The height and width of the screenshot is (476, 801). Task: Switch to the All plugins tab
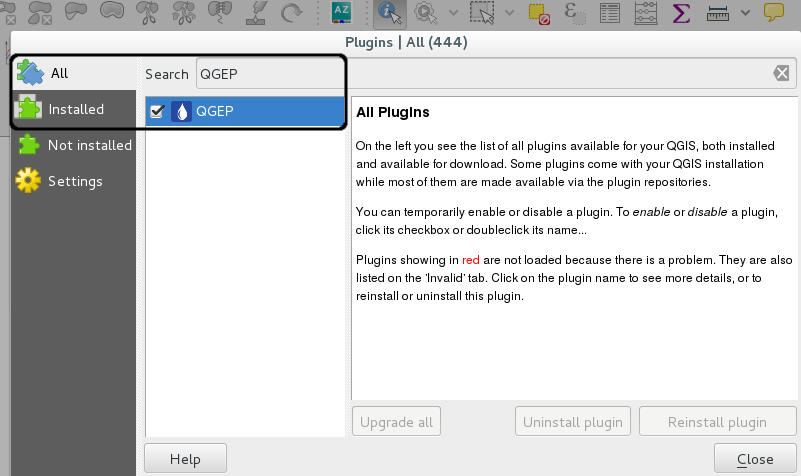[74, 74]
